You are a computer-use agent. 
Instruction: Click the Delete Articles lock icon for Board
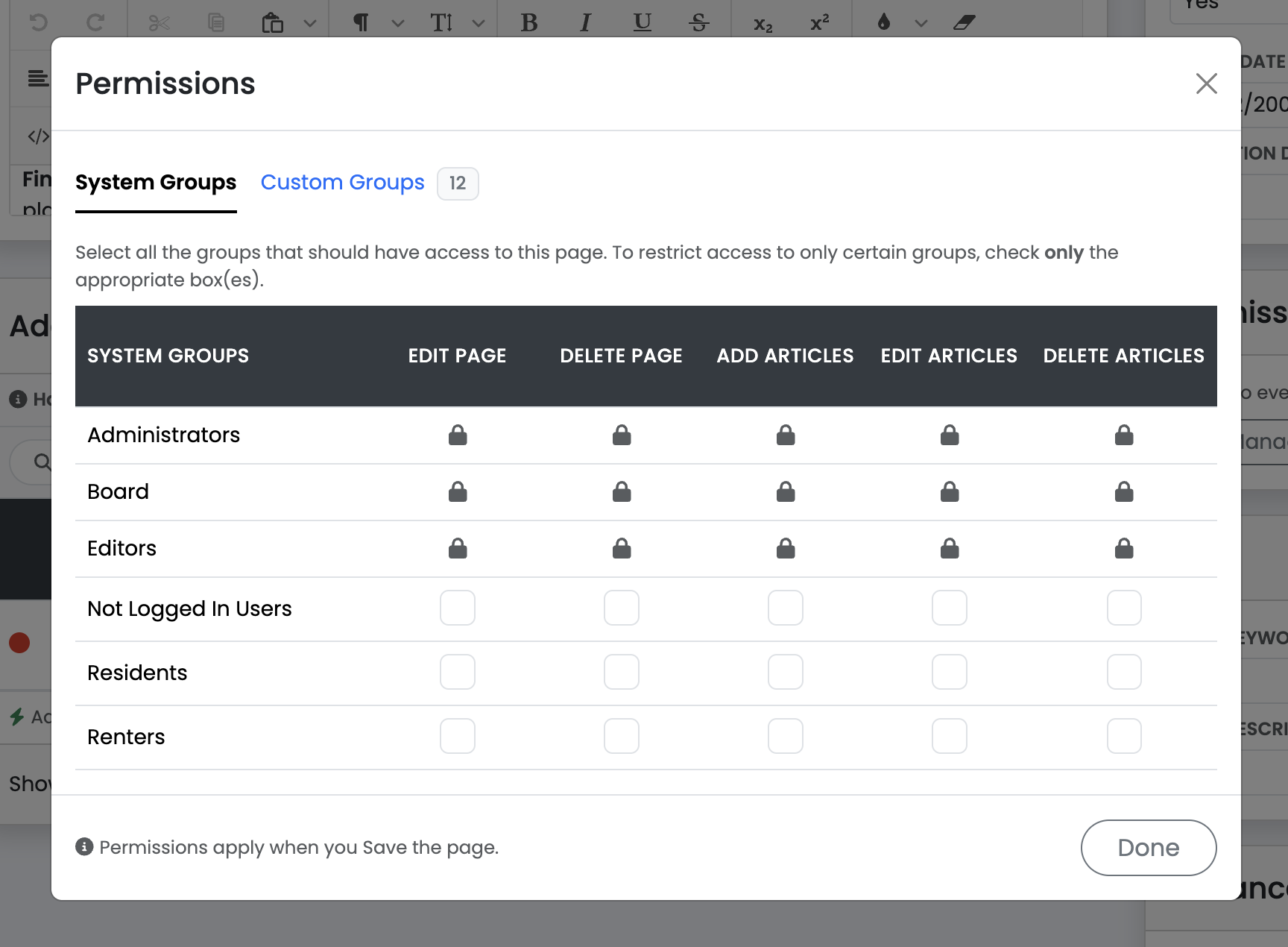(1124, 491)
